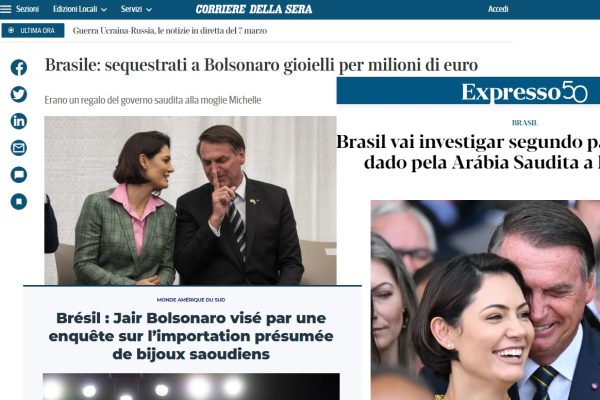
Task: Share article via Twitter icon
Action: [x=19, y=95]
